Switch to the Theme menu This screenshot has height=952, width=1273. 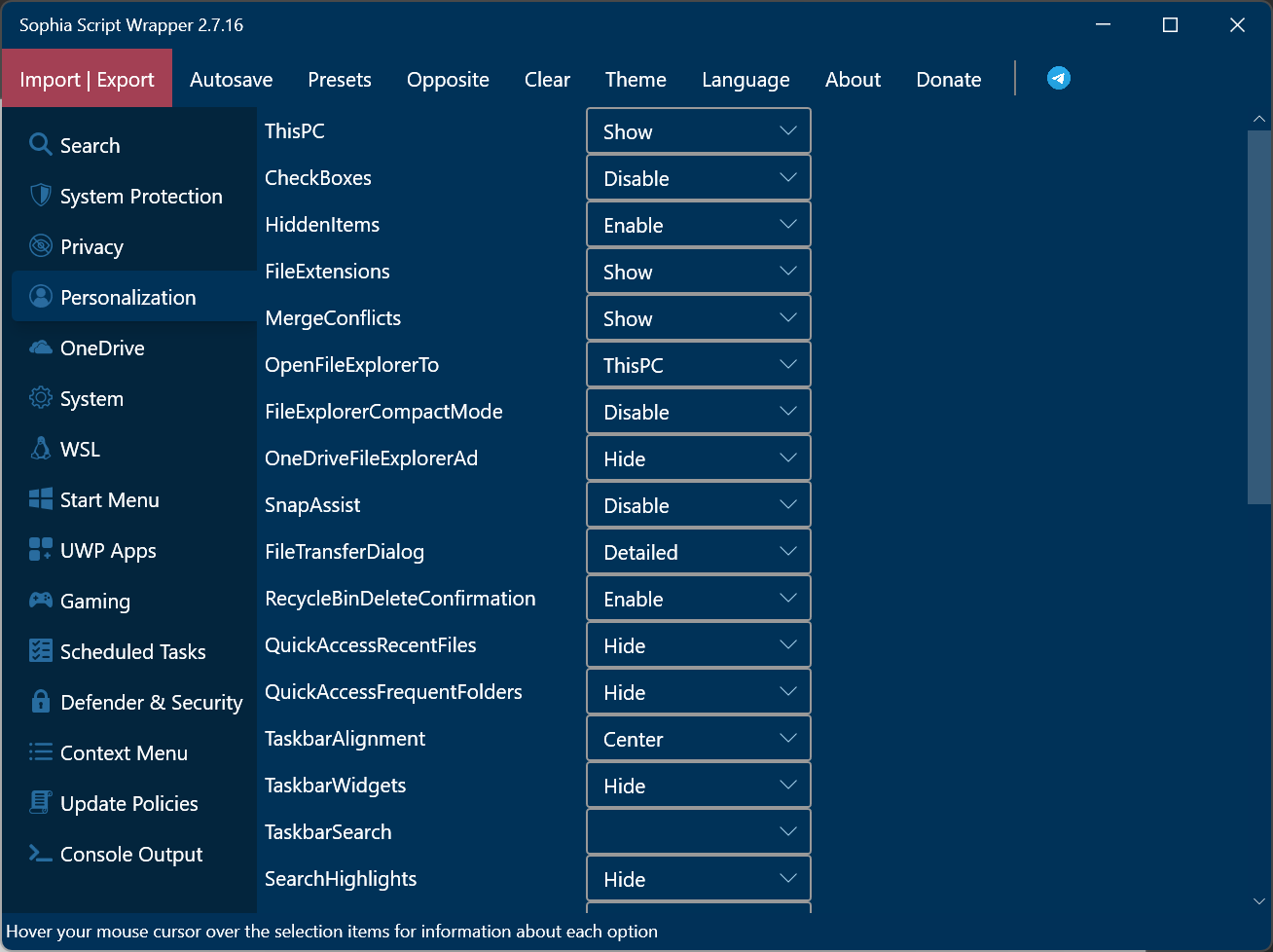tap(636, 80)
